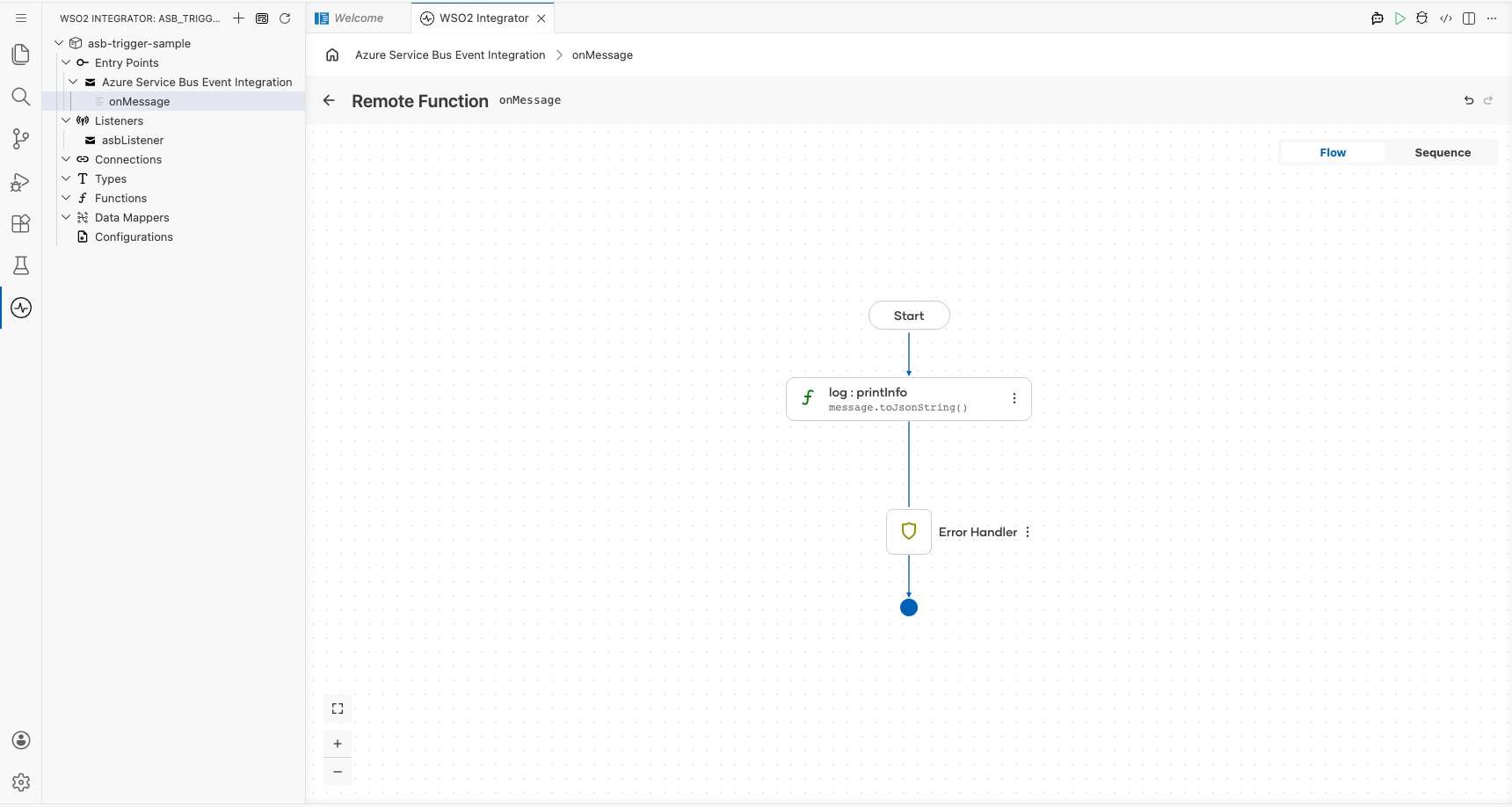Open the Run and Debug view icon

[x=21, y=181]
